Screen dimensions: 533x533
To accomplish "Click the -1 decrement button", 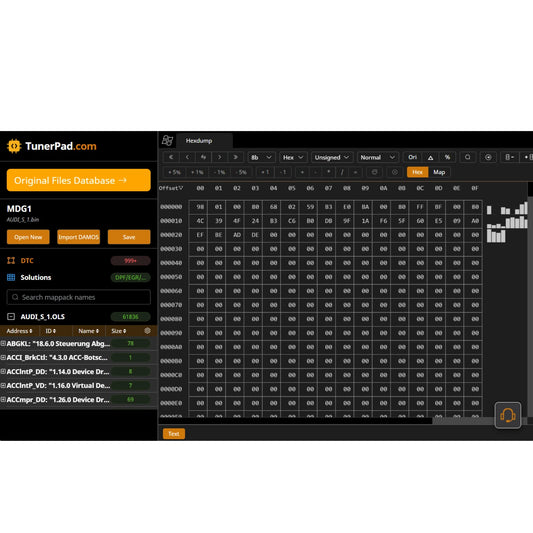I will (283, 172).
